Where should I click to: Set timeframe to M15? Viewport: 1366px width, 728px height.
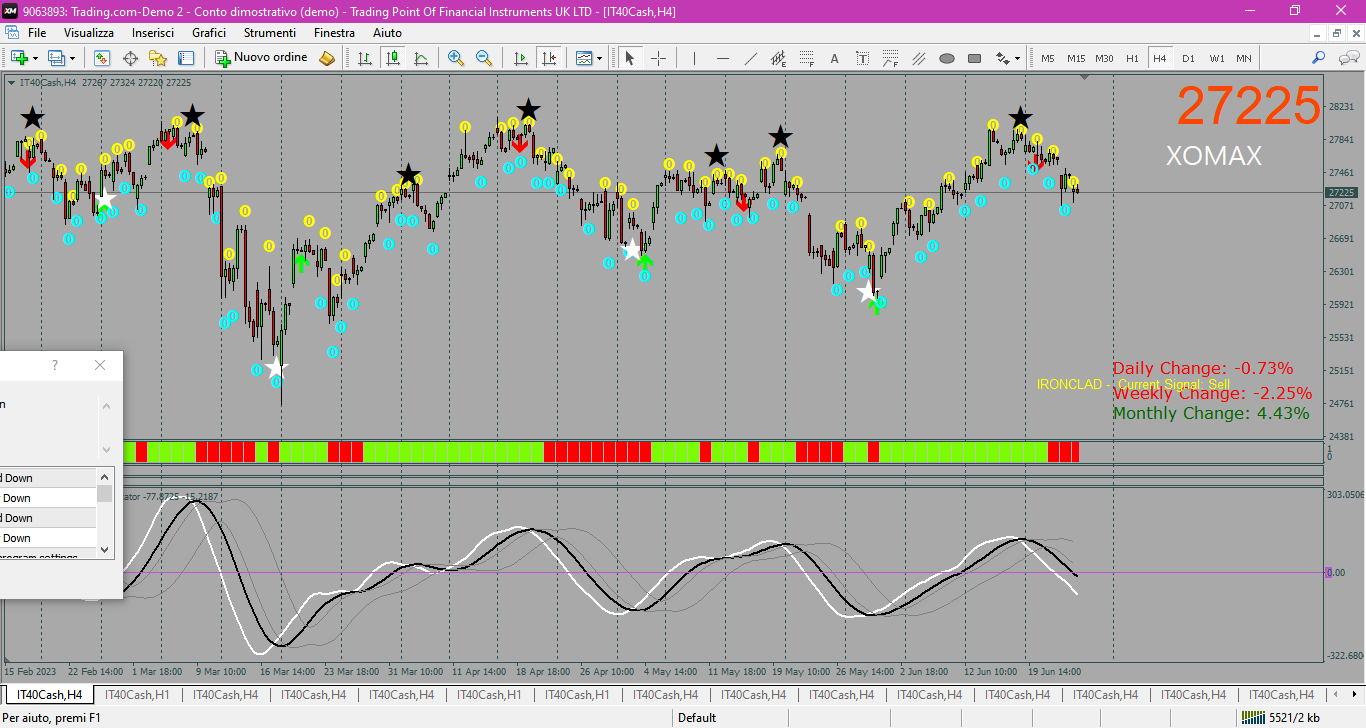tap(1076, 58)
